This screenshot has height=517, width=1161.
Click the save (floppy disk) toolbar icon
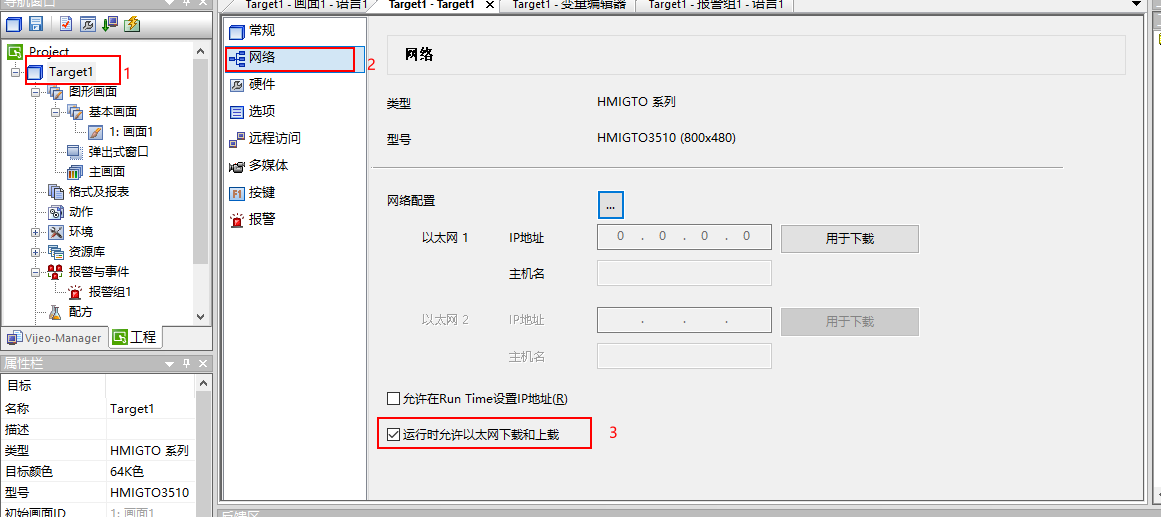coord(35,24)
